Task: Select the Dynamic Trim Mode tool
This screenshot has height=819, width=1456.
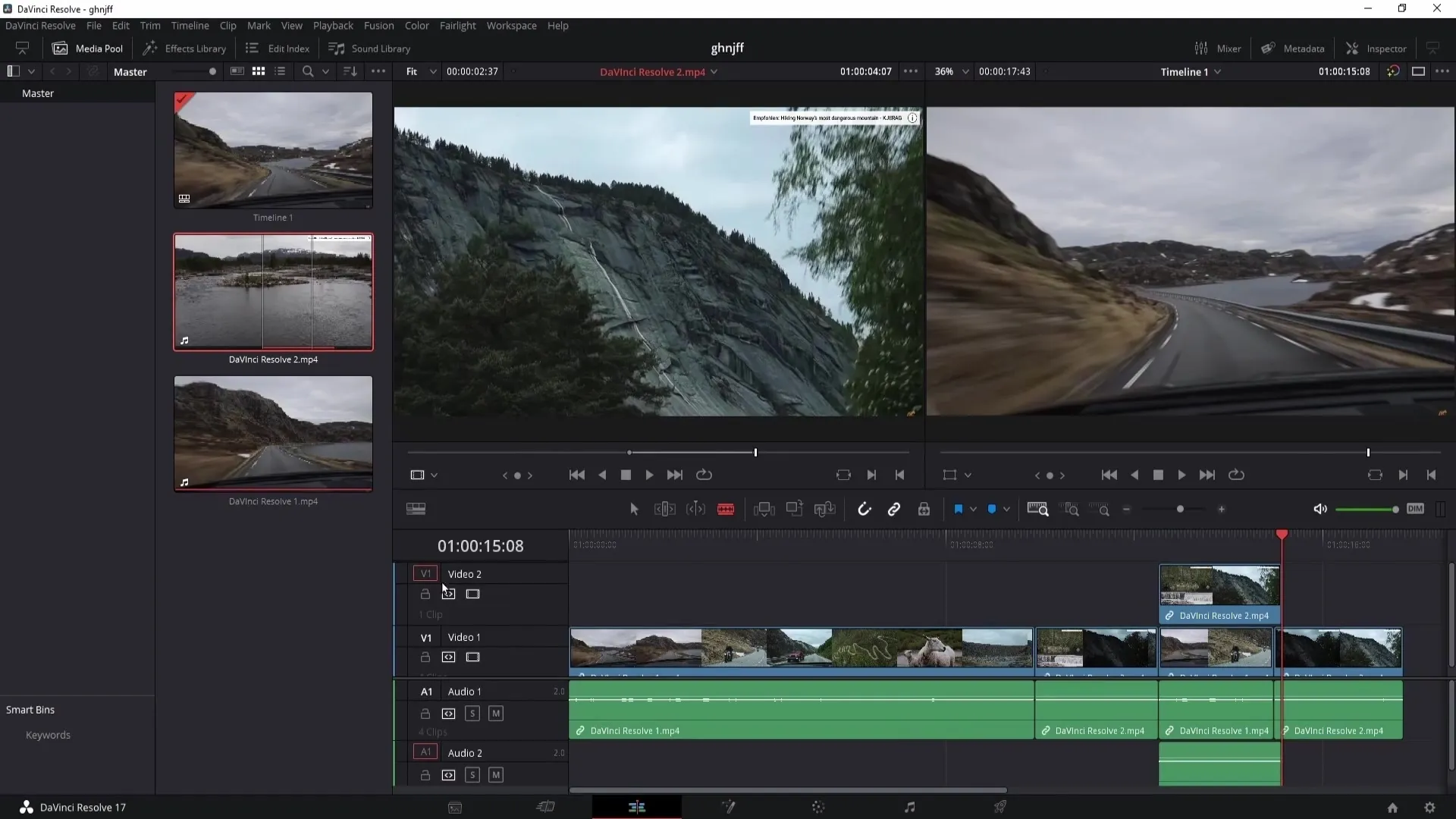Action: click(695, 510)
